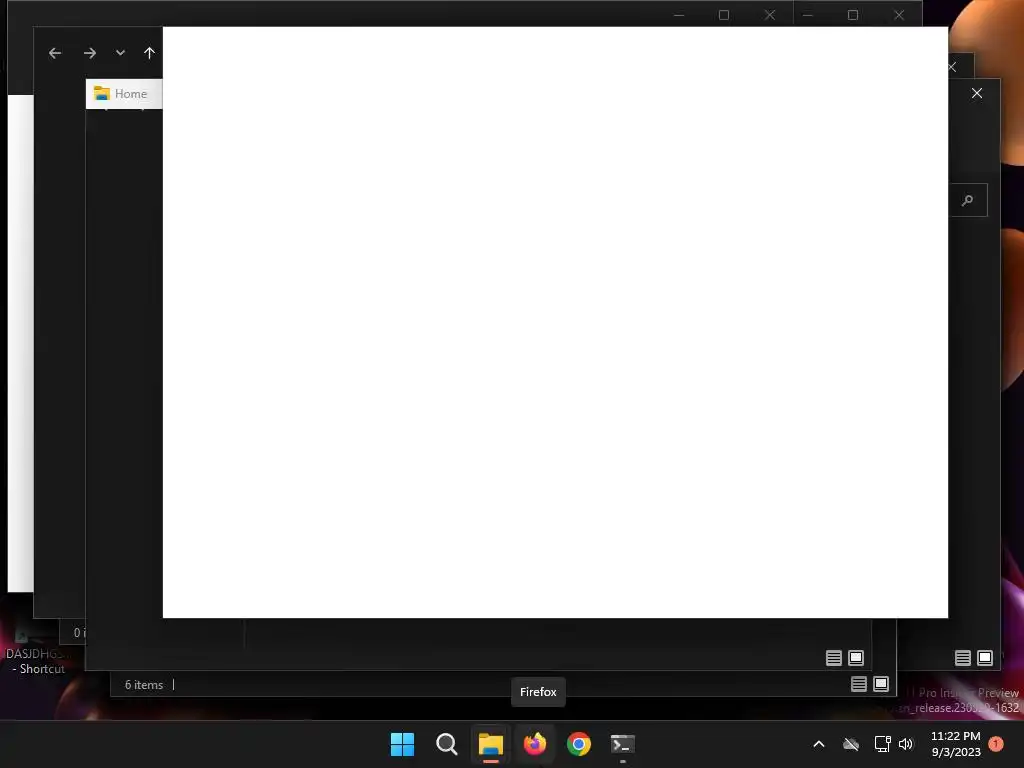Open network status tray icon
The width and height of the screenshot is (1024, 768).
(x=882, y=744)
